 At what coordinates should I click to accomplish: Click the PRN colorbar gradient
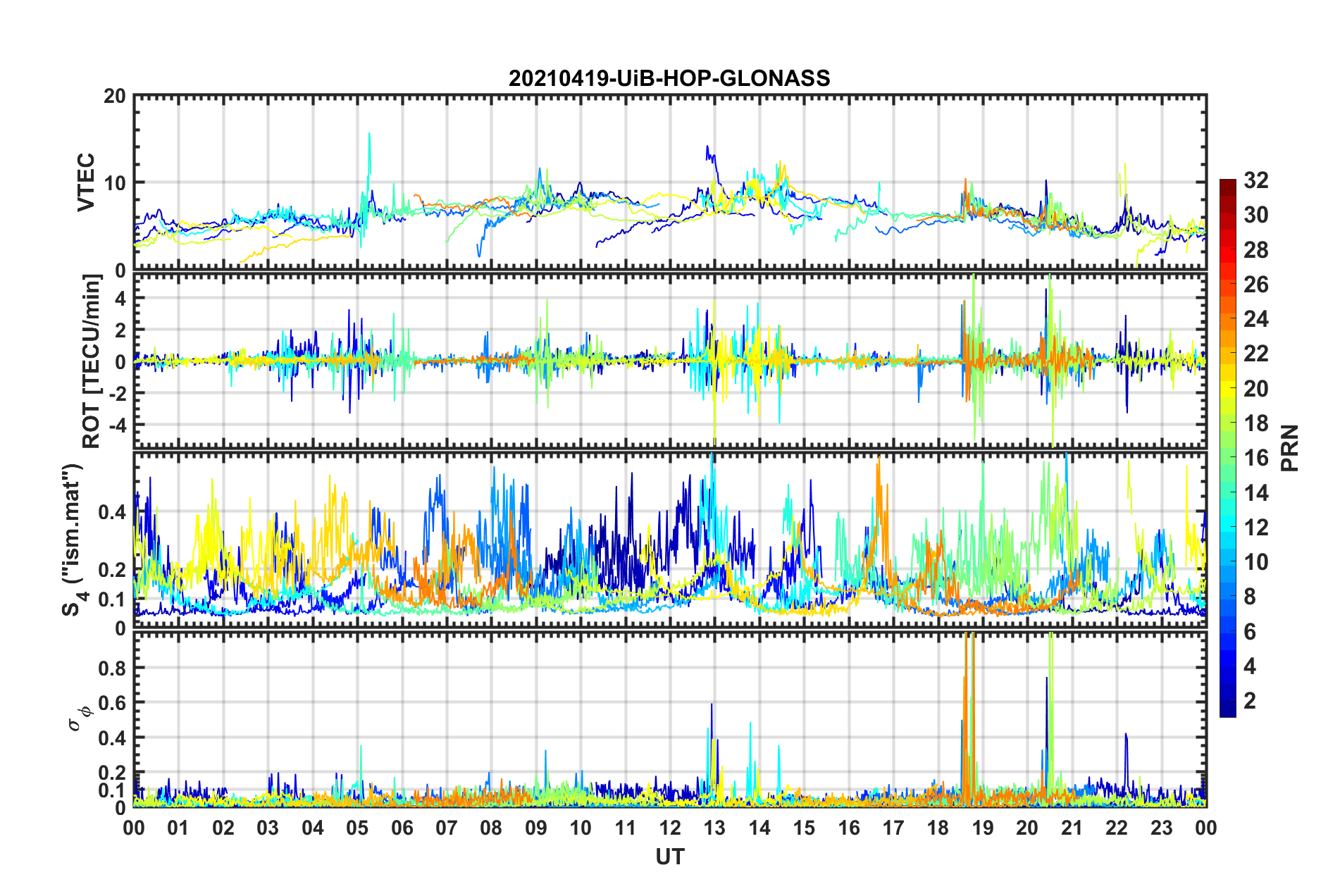[1227, 449]
